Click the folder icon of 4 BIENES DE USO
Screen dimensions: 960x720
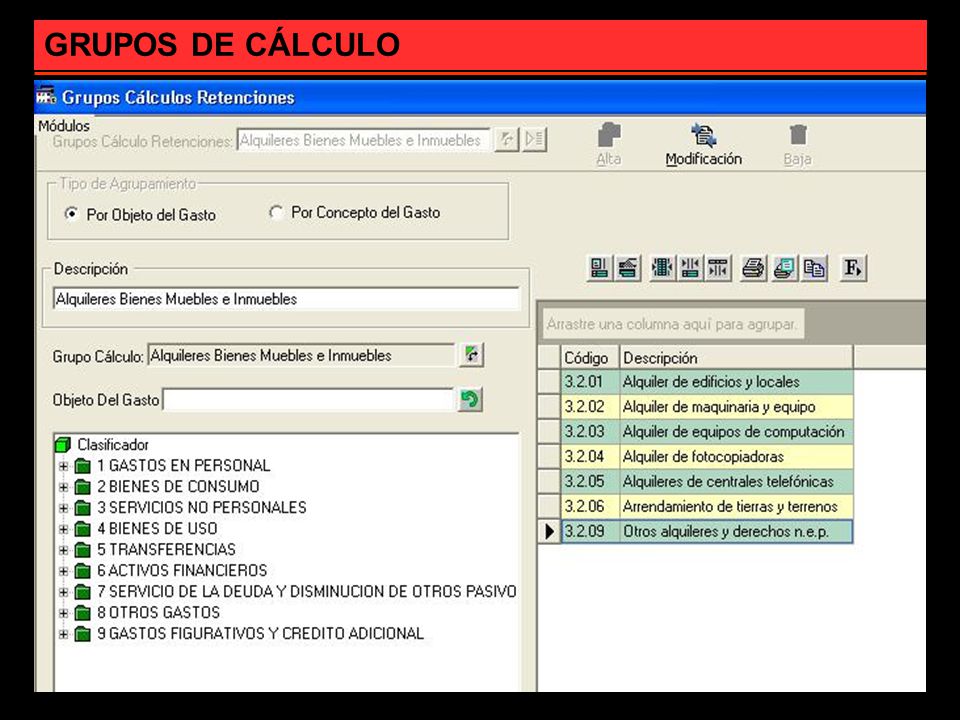tap(83, 529)
